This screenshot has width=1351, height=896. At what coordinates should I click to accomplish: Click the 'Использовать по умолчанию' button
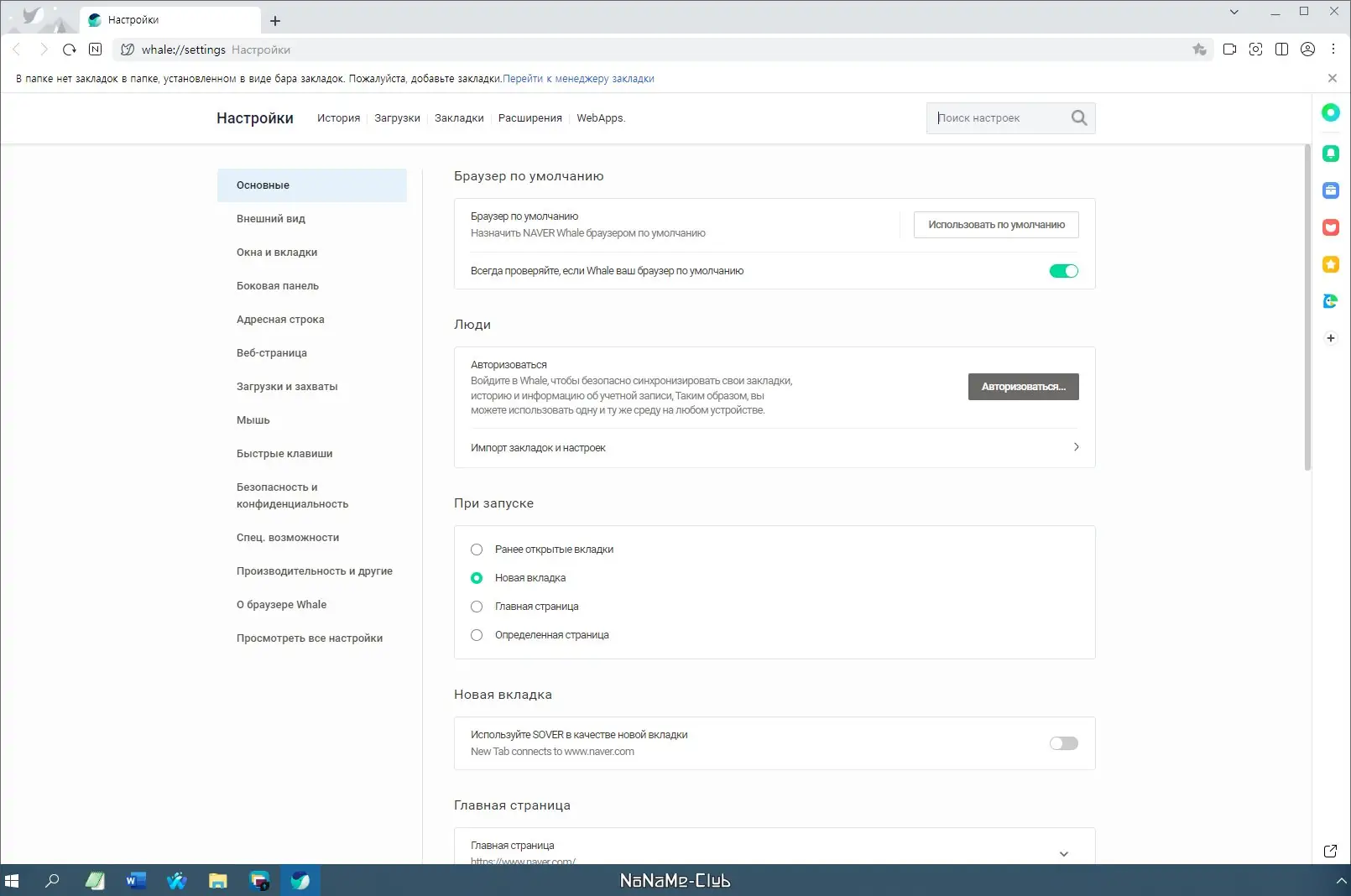tap(995, 224)
